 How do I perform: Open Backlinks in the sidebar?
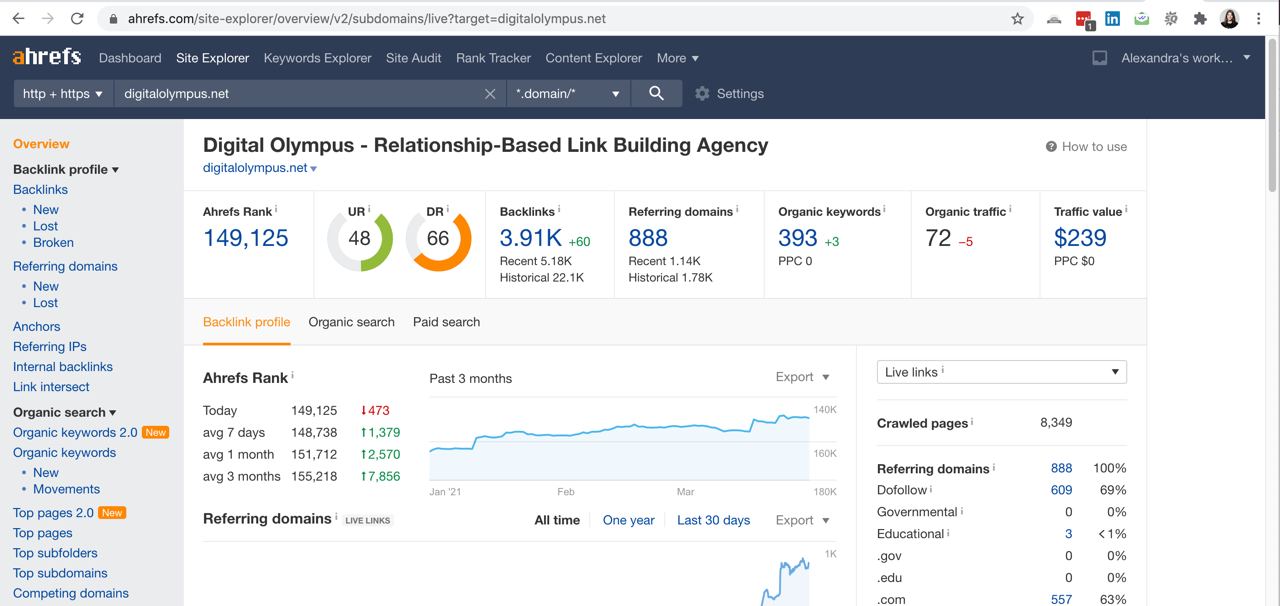click(41, 189)
